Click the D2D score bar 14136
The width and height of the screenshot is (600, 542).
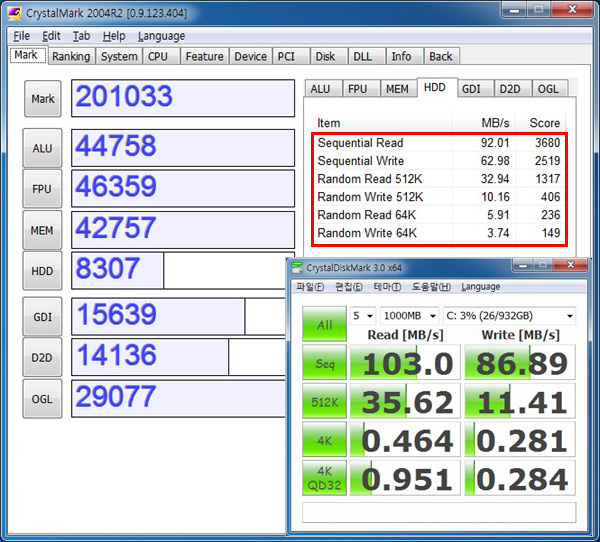(x=179, y=357)
